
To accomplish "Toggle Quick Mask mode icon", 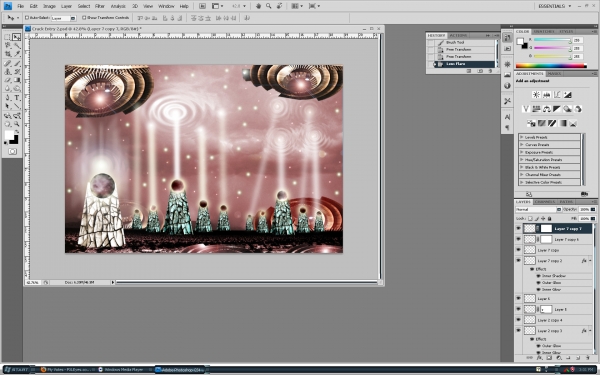I will point(12,152).
